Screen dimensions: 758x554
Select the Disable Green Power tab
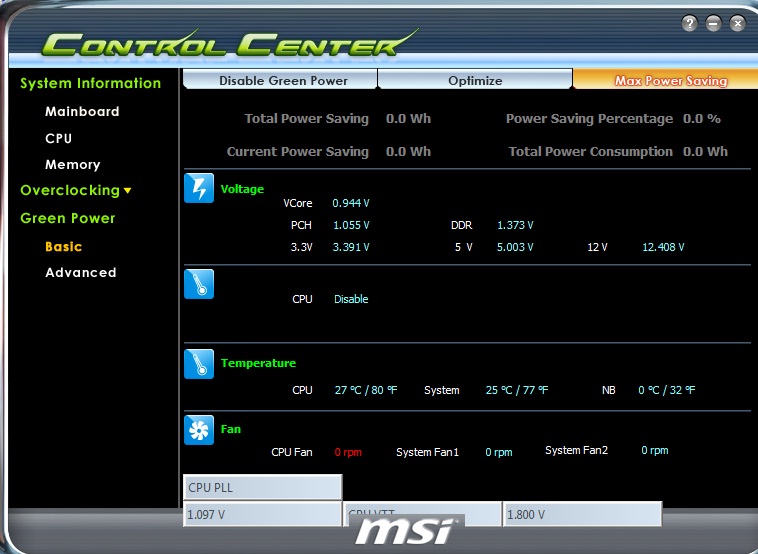click(x=280, y=80)
